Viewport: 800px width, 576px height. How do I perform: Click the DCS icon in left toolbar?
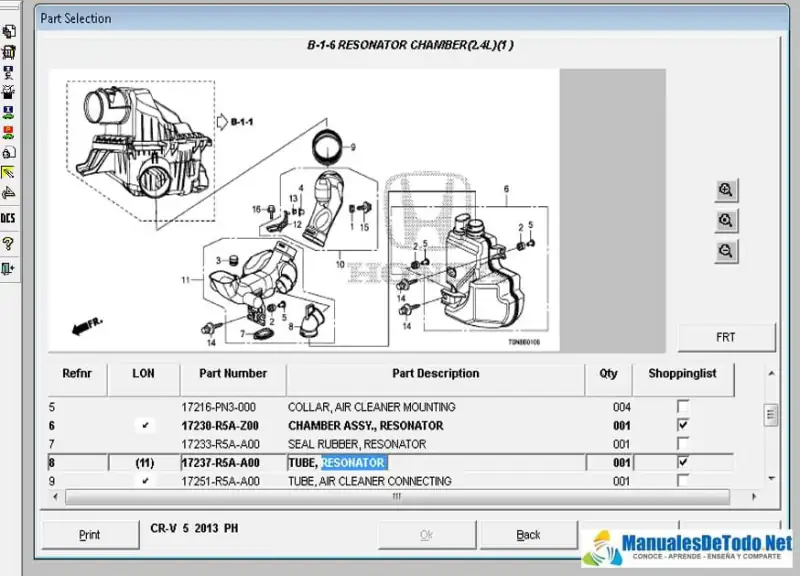8,217
